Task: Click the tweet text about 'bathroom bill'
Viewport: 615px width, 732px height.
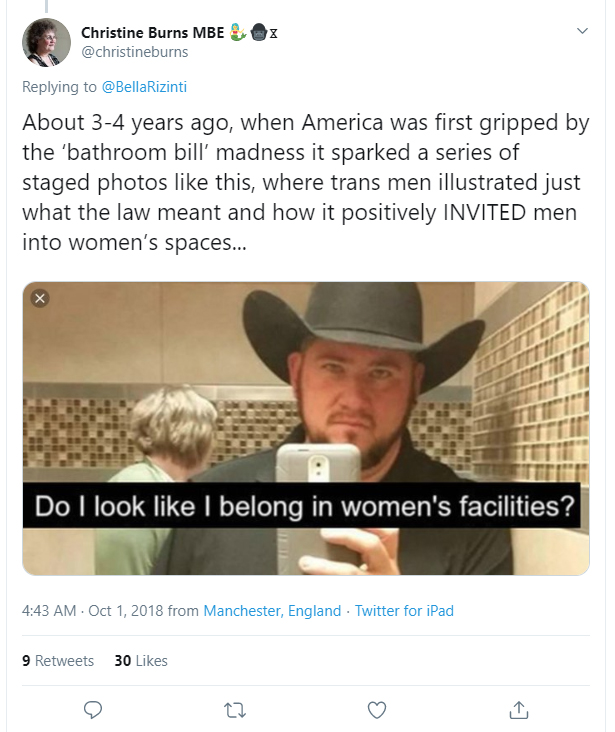Action: [x=300, y=185]
